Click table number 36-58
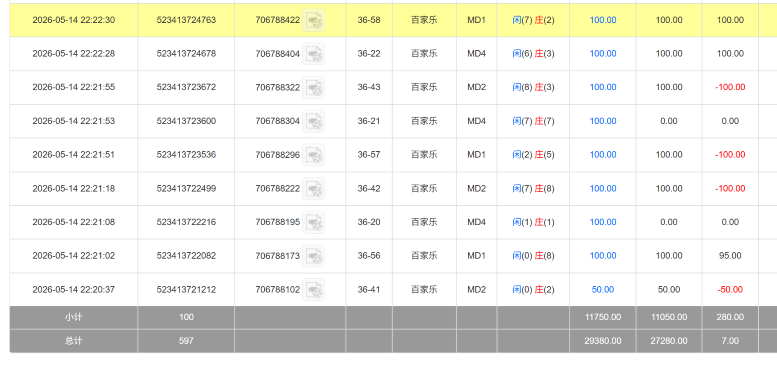Viewport: 777px width, 368px height. (x=369, y=20)
